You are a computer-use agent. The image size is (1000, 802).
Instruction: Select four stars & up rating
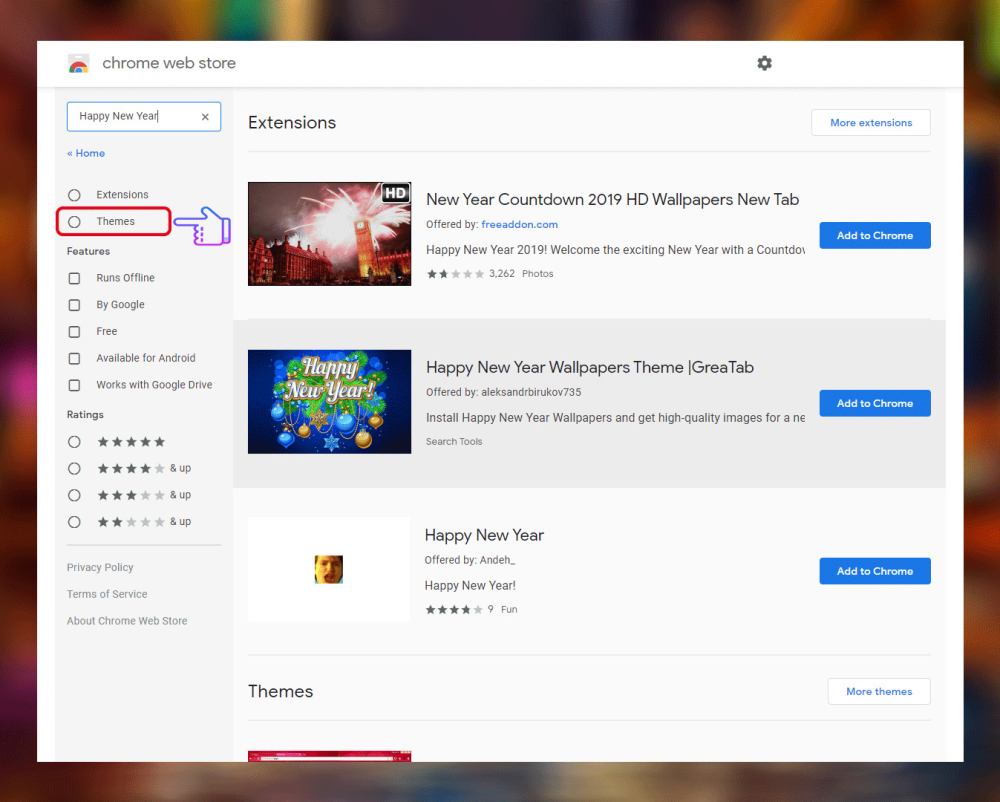tap(74, 468)
